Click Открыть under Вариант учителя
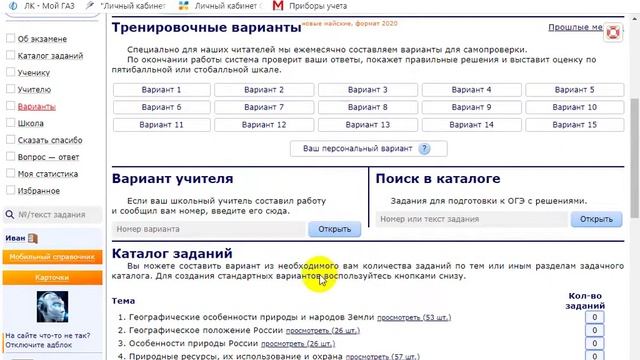 coord(335,229)
